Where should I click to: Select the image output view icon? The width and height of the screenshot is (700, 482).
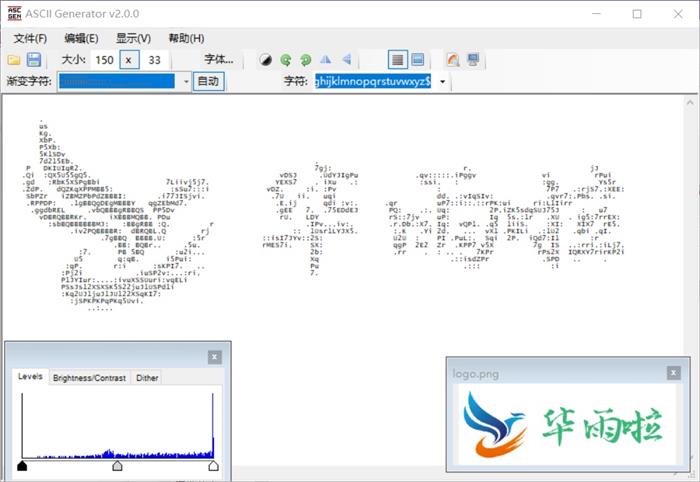tap(417, 60)
